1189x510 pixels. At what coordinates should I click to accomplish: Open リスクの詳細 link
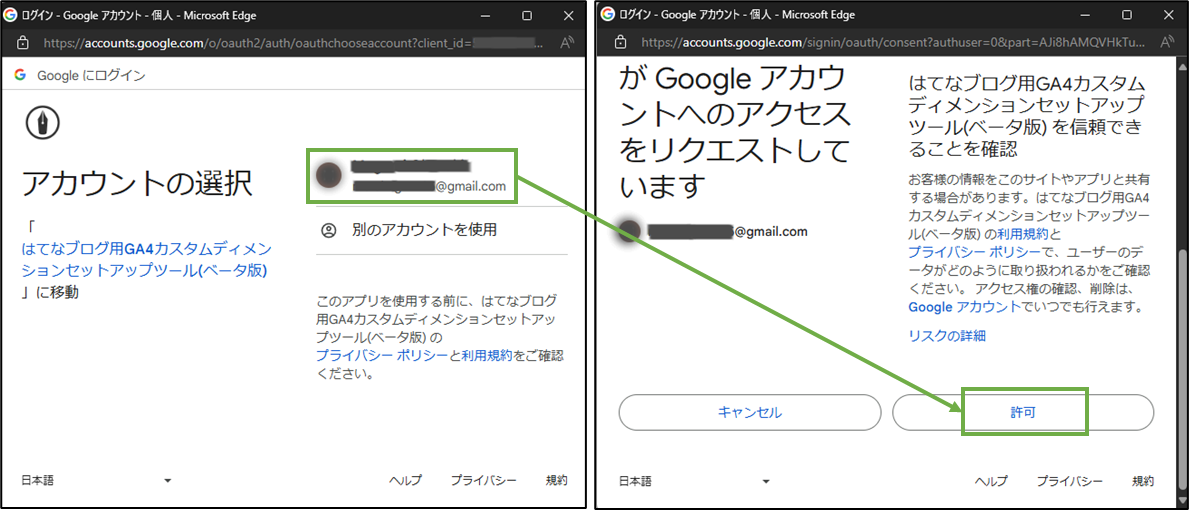pos(946,335)
